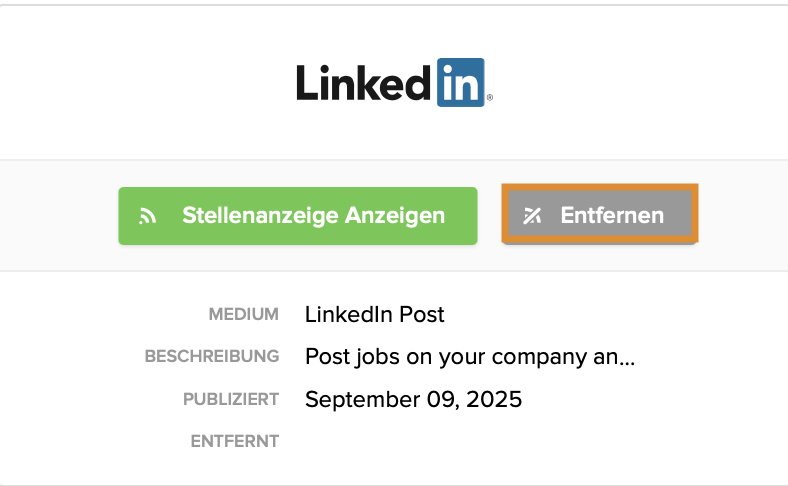Image resolution: width=788 pixels, height=486 pixels.
Task: Expand the truncated description ellipsis
Action: click(628, 357)
